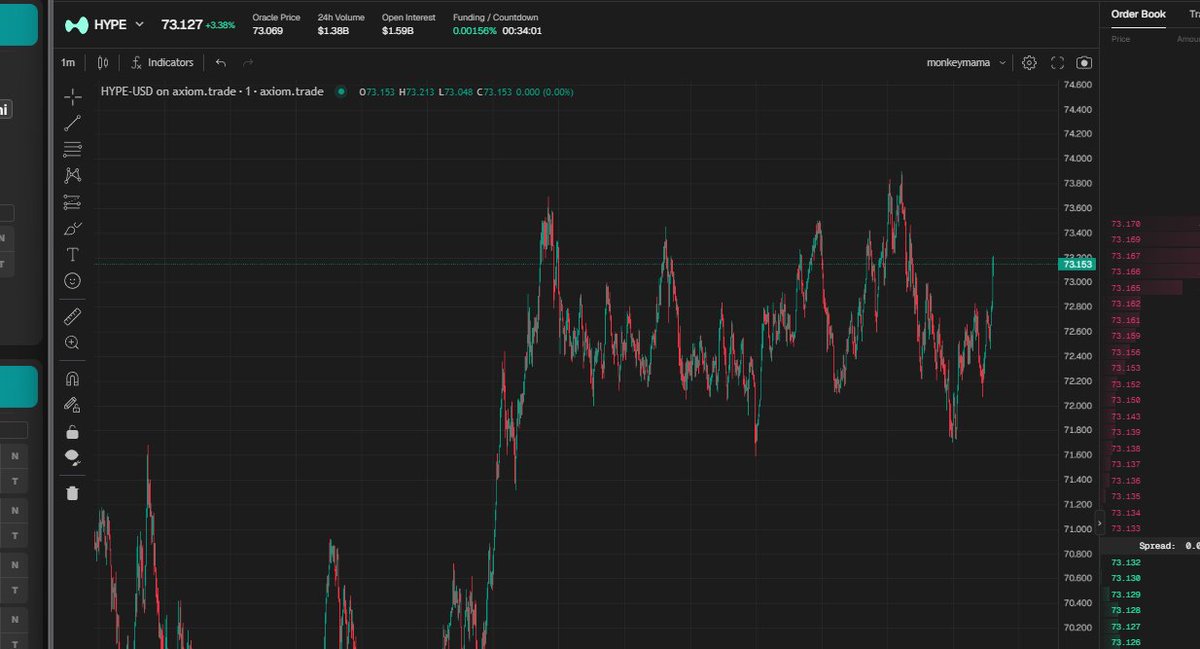
Task: Click the HYPE-USD on axiom.trade legend title
Action: pyautogui.click(x=212, y=91)
